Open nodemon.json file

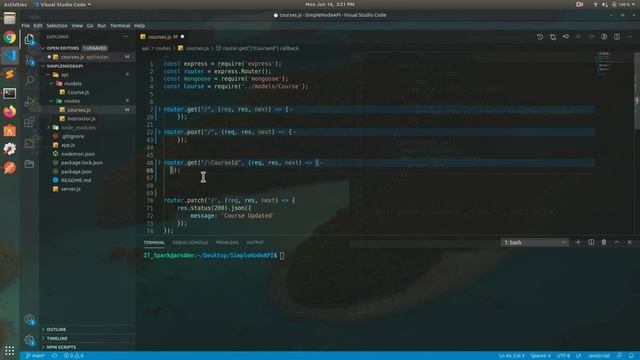[x=78, y=154]
